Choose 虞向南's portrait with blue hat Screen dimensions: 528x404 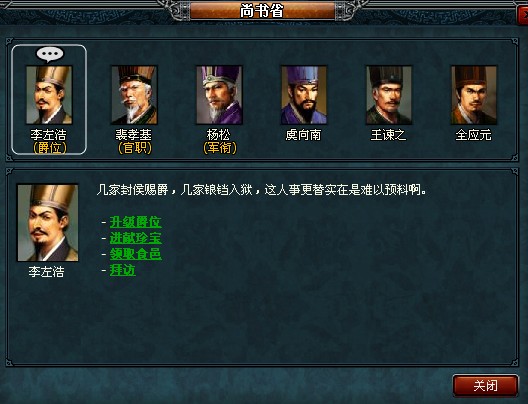(304, 95)
